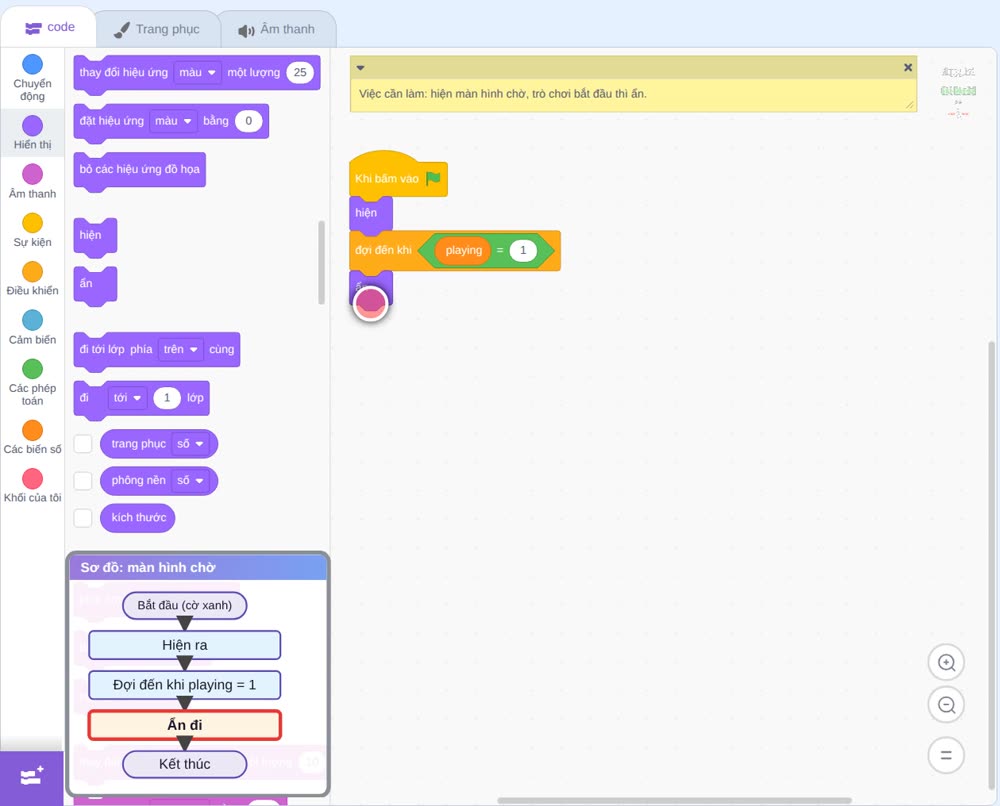Close the yellow comment note

(x=908, y=68)
